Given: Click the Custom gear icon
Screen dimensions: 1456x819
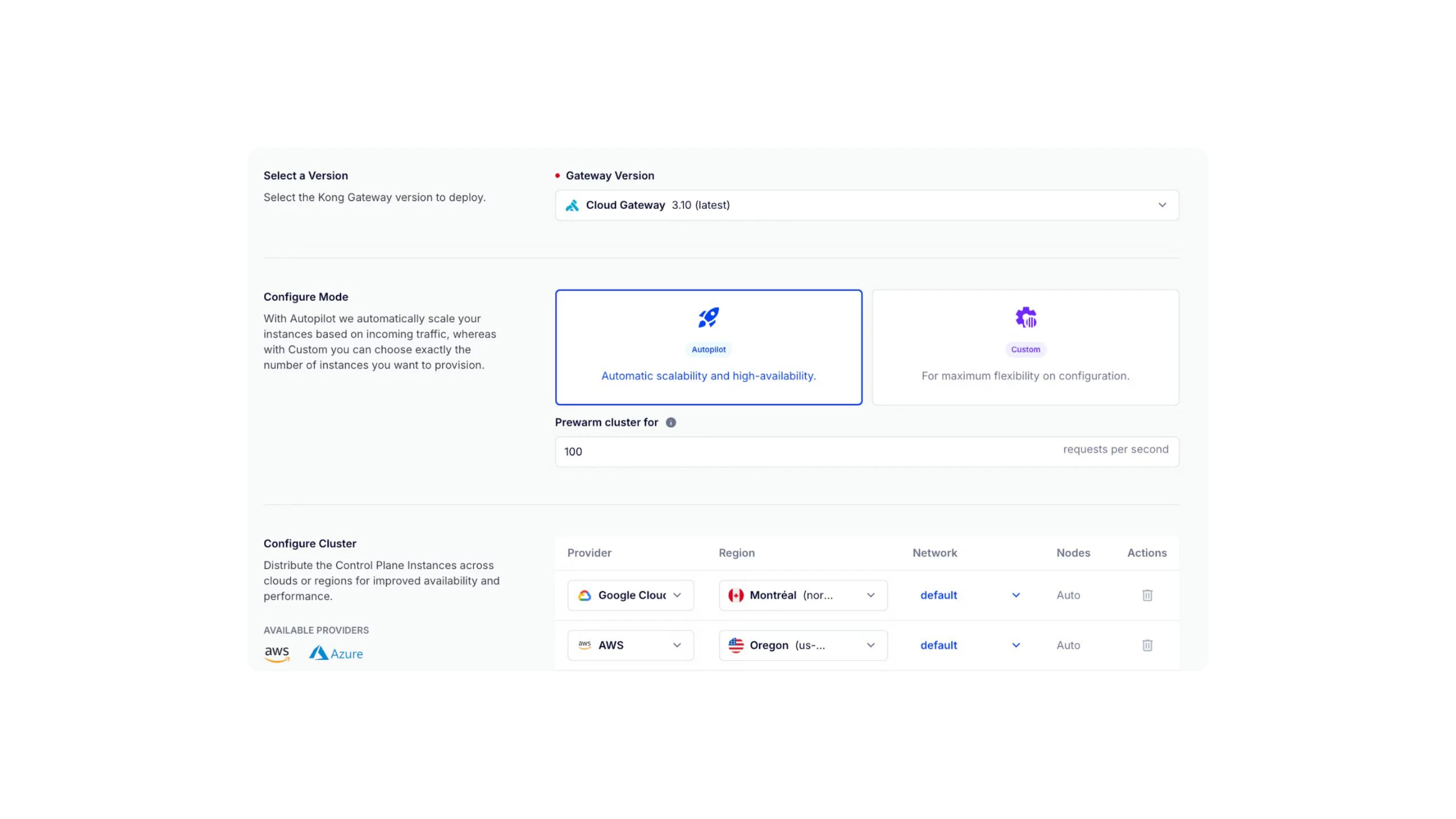Looking at the screenshot, I should pyautogui.click(x=1025, y=317).
